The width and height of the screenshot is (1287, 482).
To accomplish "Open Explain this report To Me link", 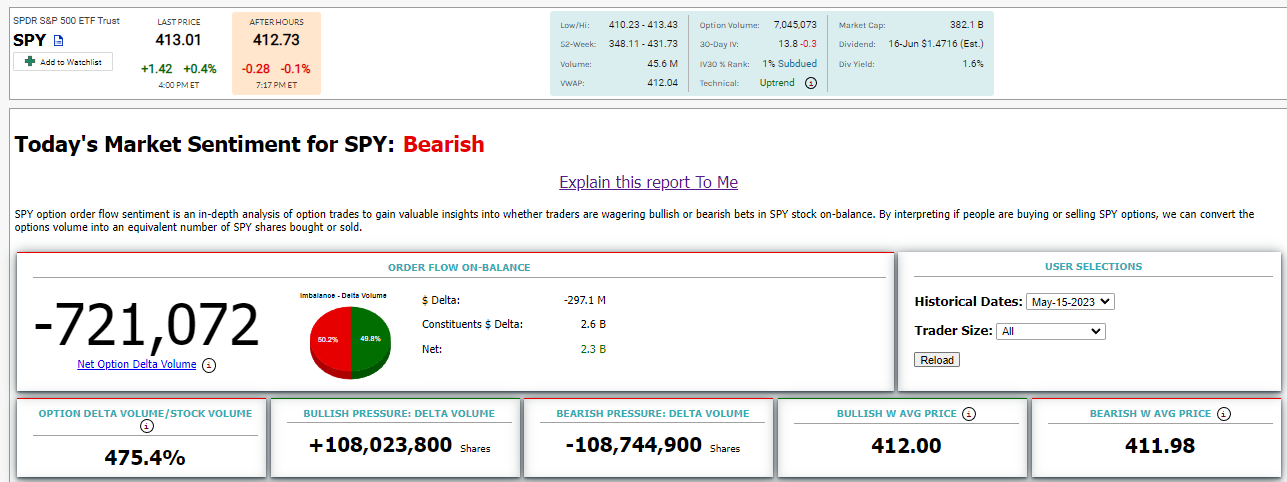I will pos(648,182).
